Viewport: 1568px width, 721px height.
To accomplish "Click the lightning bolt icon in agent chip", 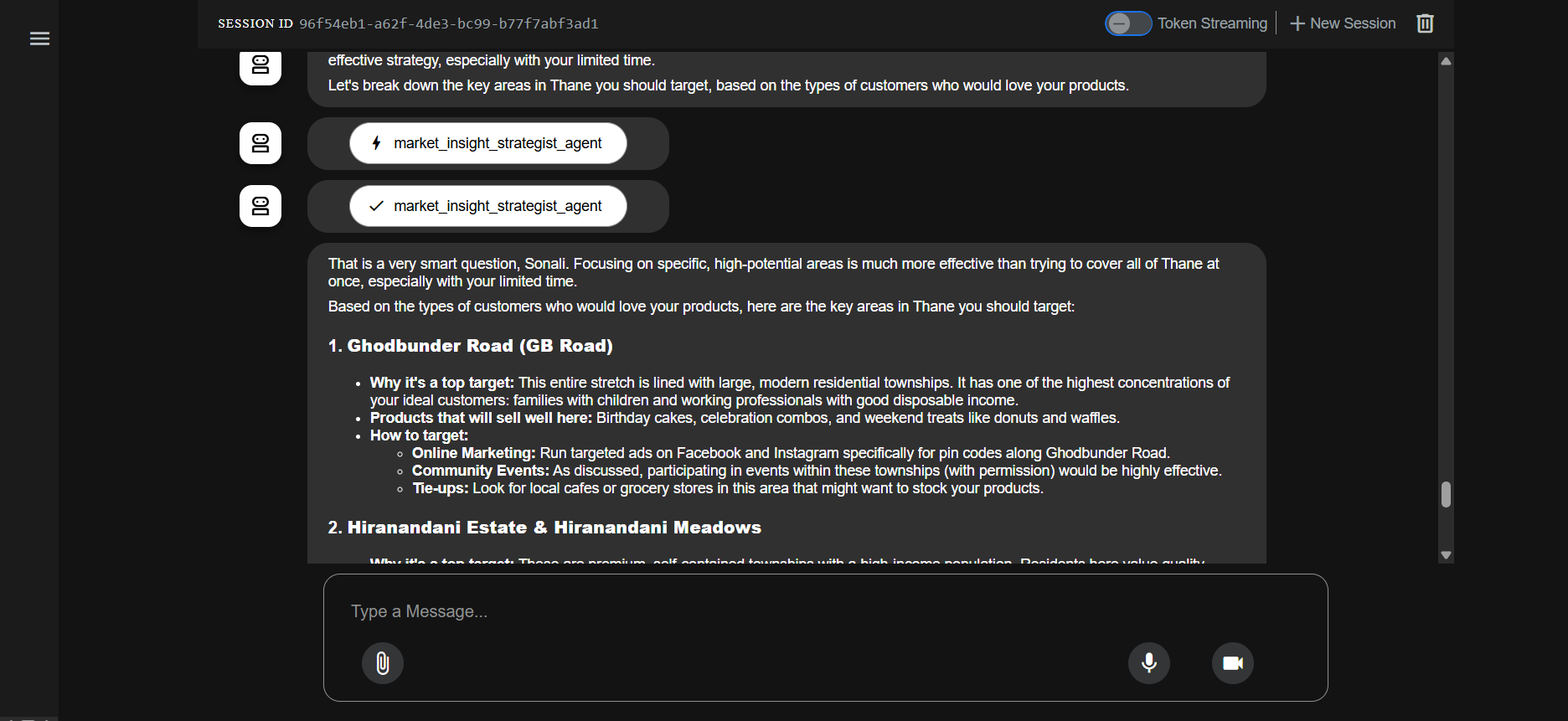I will [x=377, y=143].
